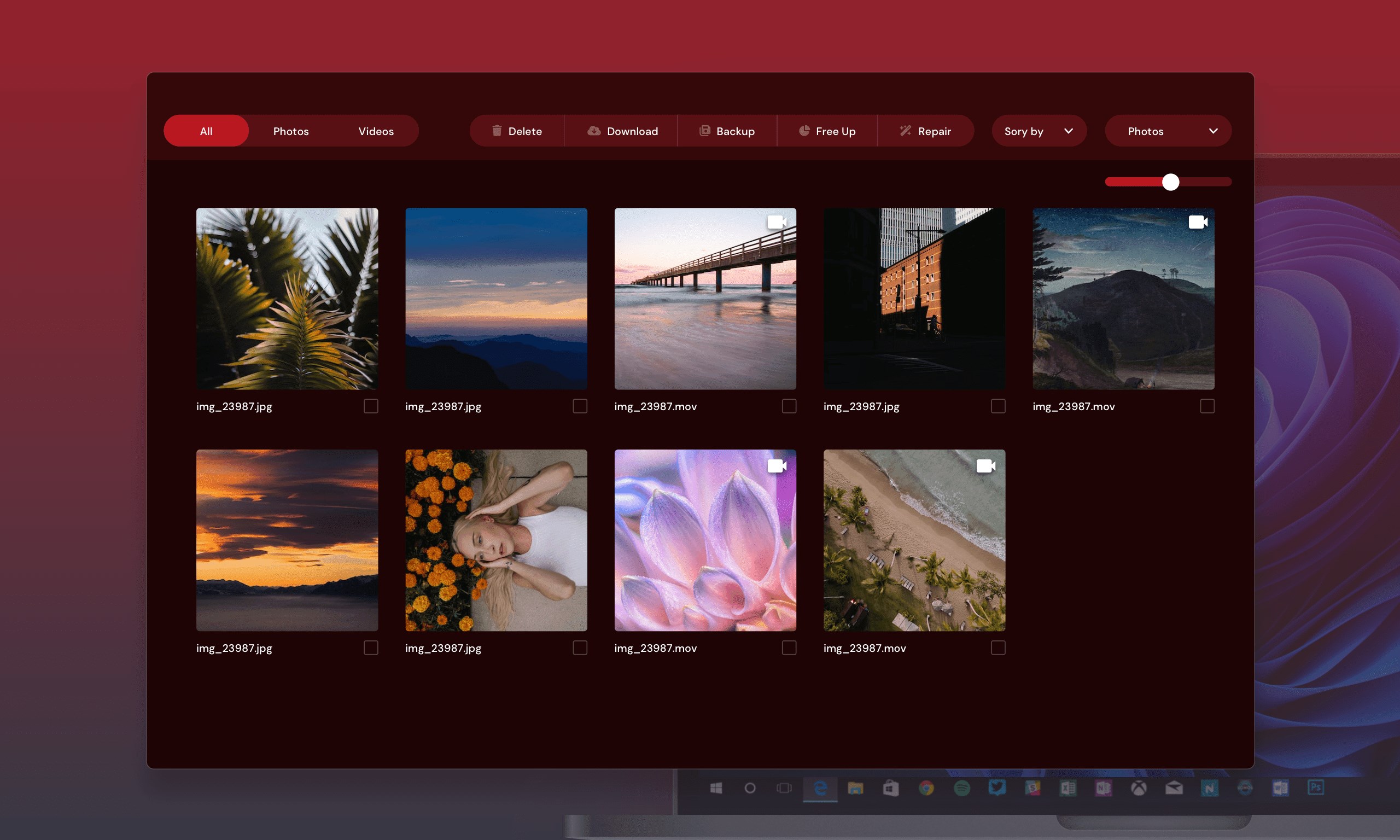Click the Backup copy icon
The width and height of the screenshot is (1400, 840).
coord(705,131)
